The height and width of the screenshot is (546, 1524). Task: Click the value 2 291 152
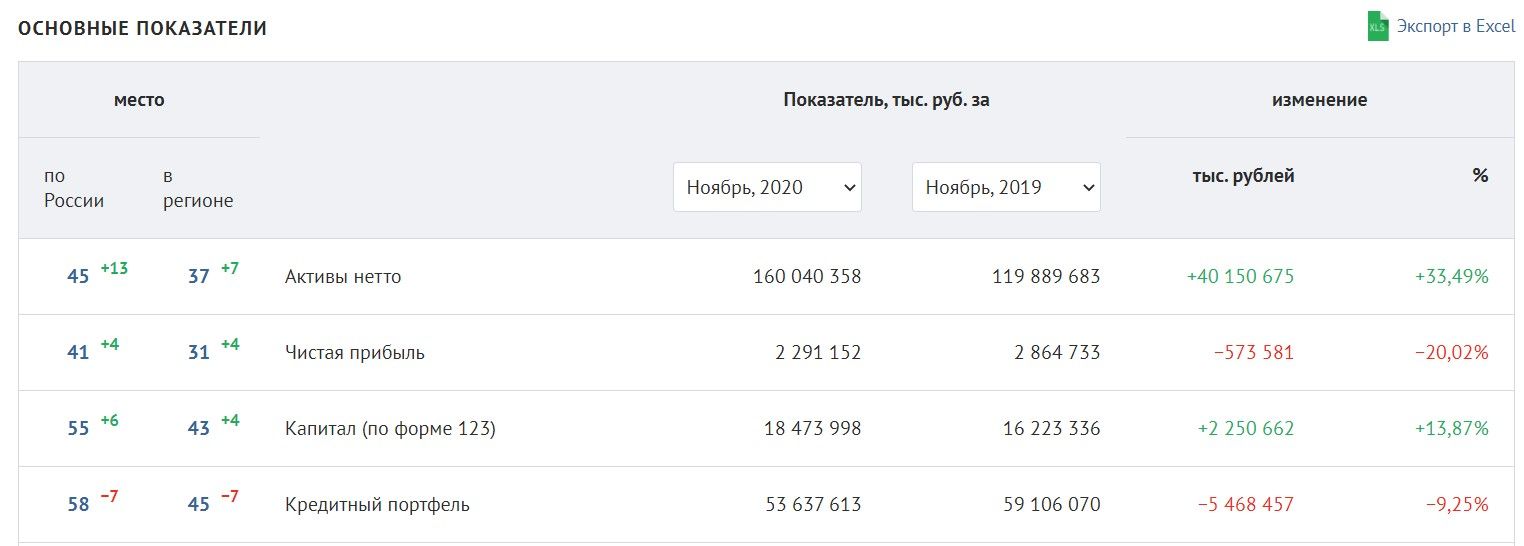816,353
